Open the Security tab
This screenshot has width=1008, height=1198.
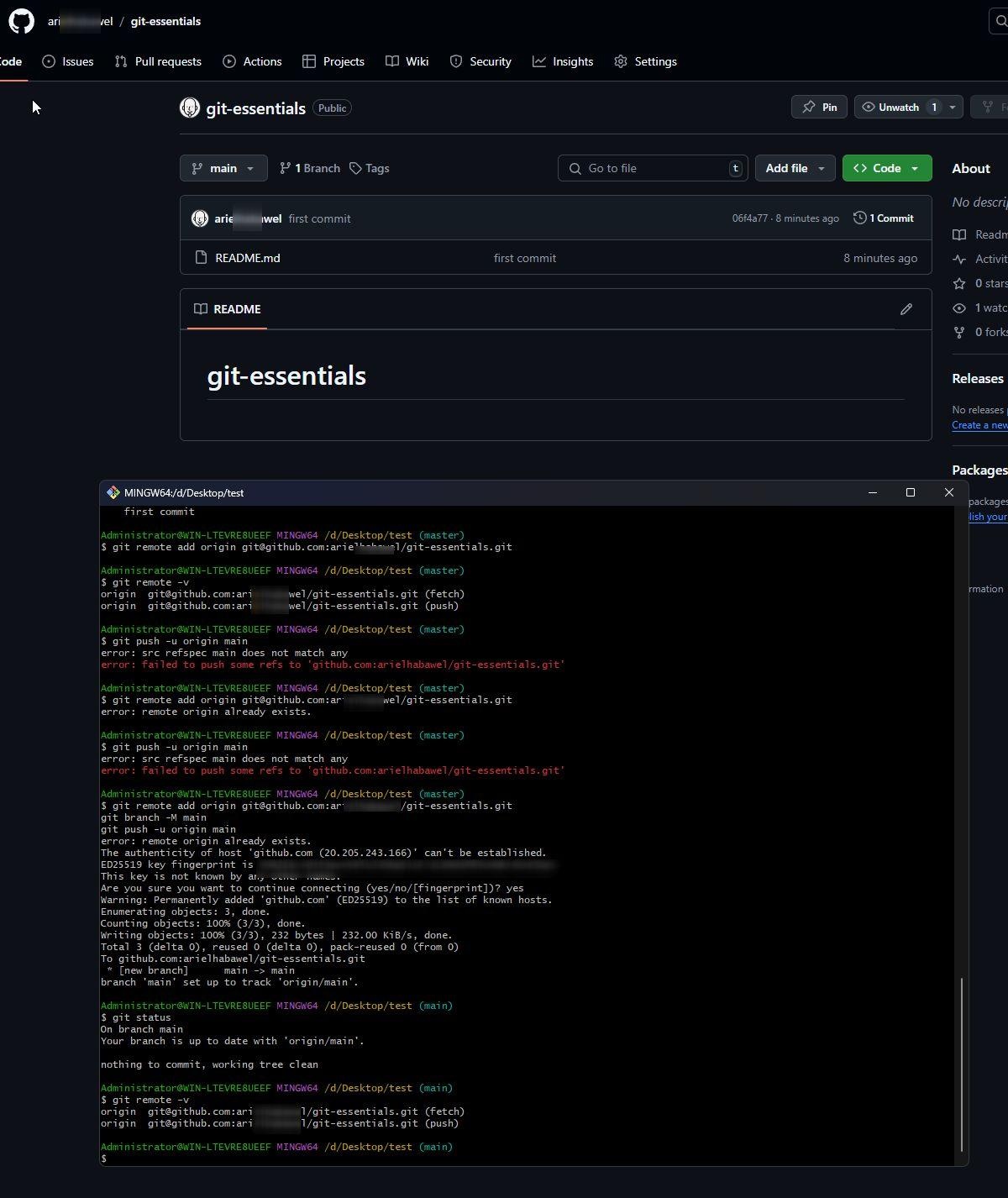(480, 61)
